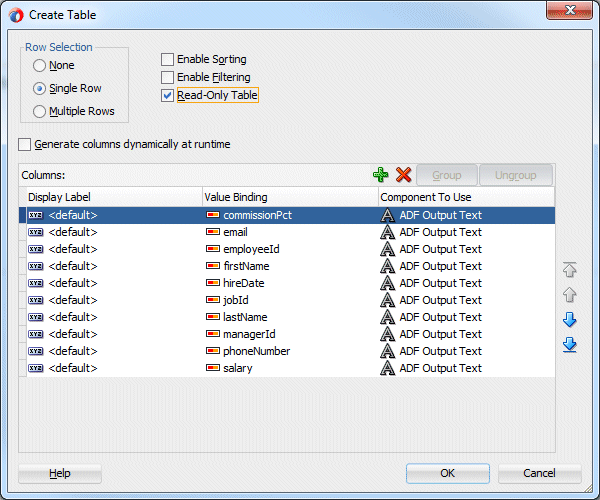This screenshot has width=600, height=500.
Task: Click the red X delete column icon
Action: (x=403, y=175)
